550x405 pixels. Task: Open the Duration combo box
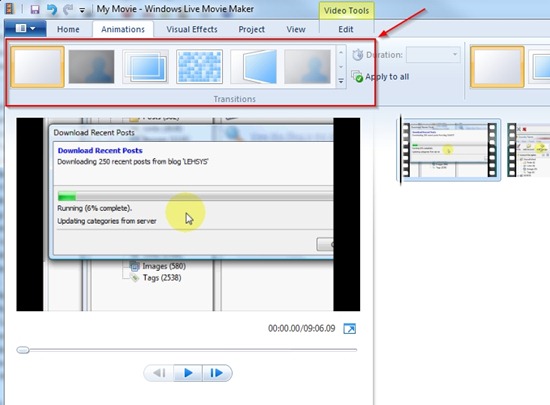coord(433,55)
